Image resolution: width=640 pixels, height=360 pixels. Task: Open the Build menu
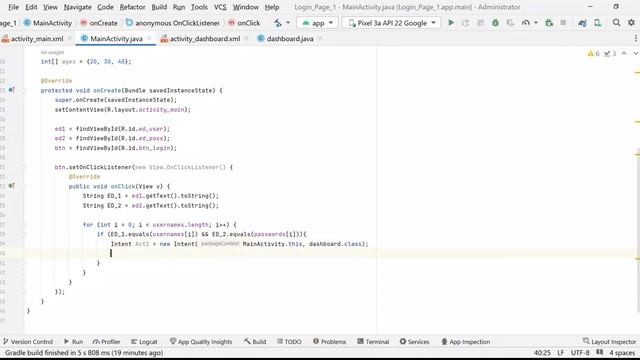[x=159, y=7]
